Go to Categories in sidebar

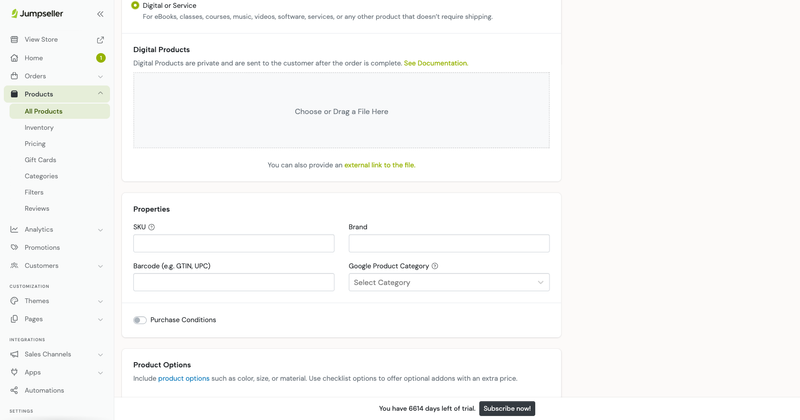41,176
